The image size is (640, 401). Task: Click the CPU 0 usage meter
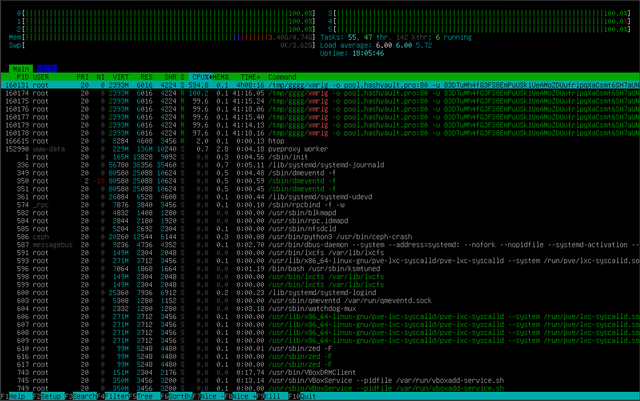166,13
